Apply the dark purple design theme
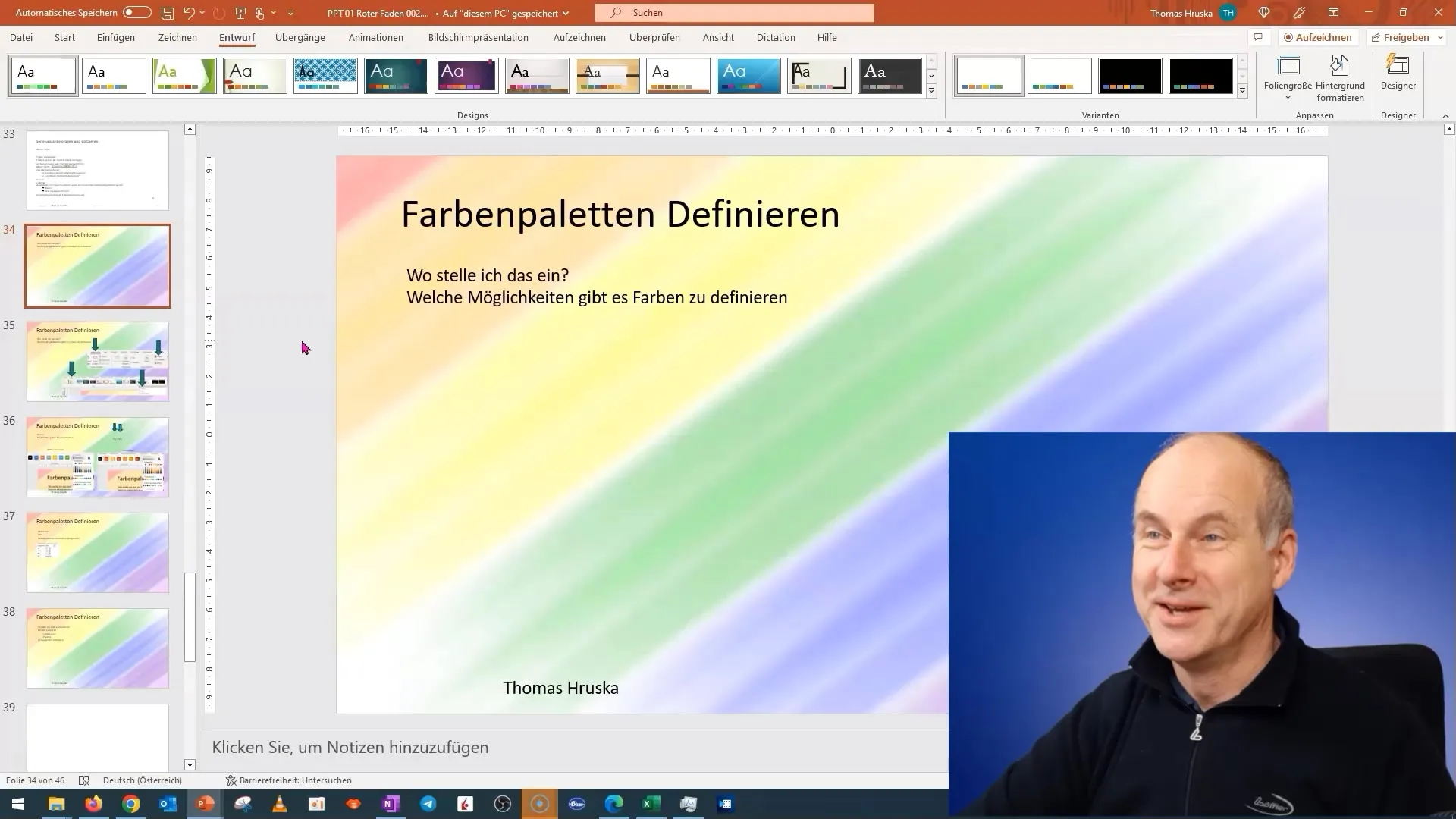Image resolution: width=1456 pixels, height=819 pixels. click(x=466, y=76)
